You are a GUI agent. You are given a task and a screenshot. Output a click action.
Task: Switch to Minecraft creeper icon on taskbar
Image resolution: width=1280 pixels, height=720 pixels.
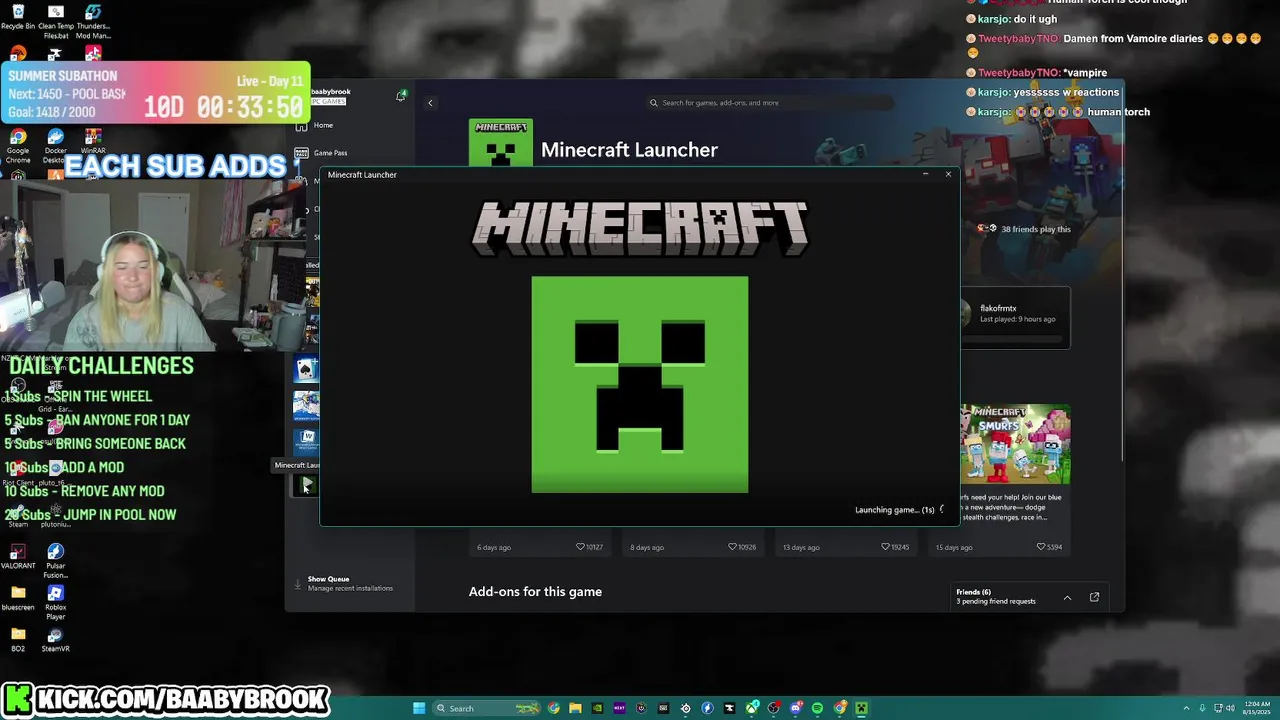(861, 708)
